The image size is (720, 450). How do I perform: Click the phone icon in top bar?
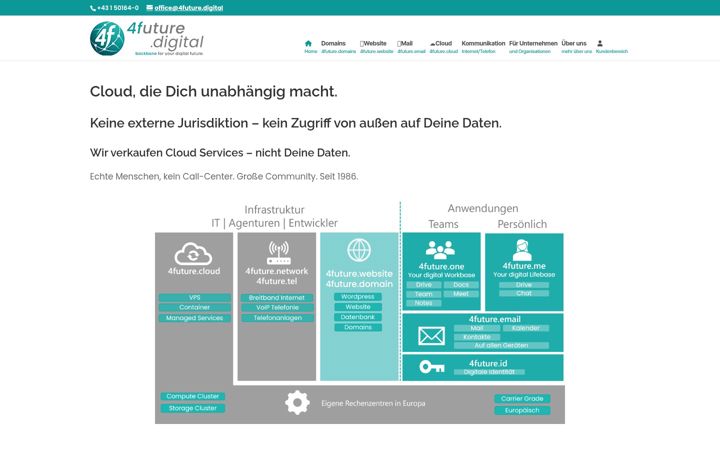[93, 8]
